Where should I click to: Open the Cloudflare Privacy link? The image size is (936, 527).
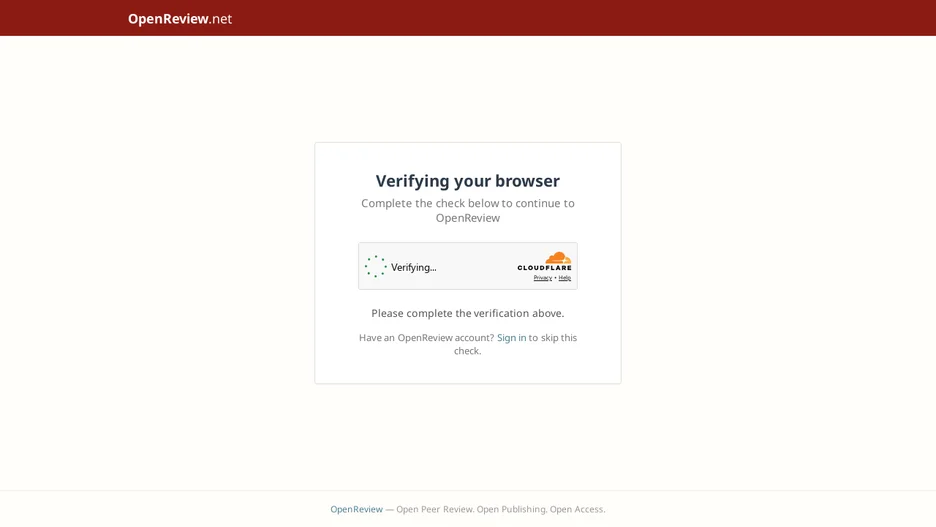tap(543, 278)
